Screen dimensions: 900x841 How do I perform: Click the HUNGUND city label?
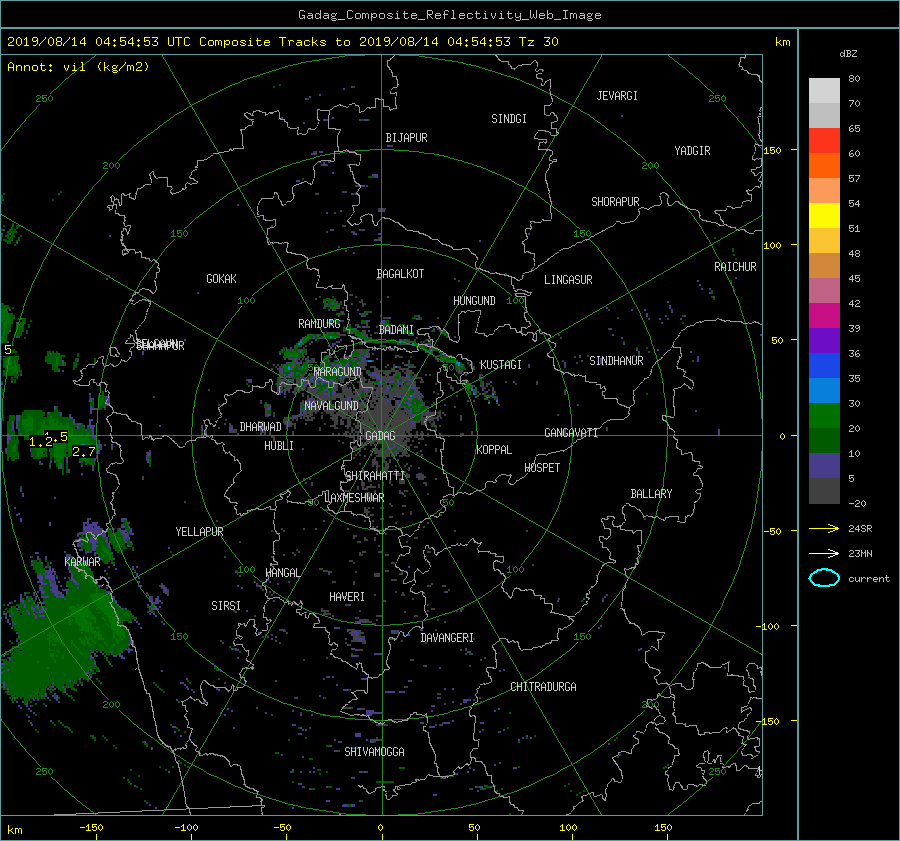coord(474,300)
